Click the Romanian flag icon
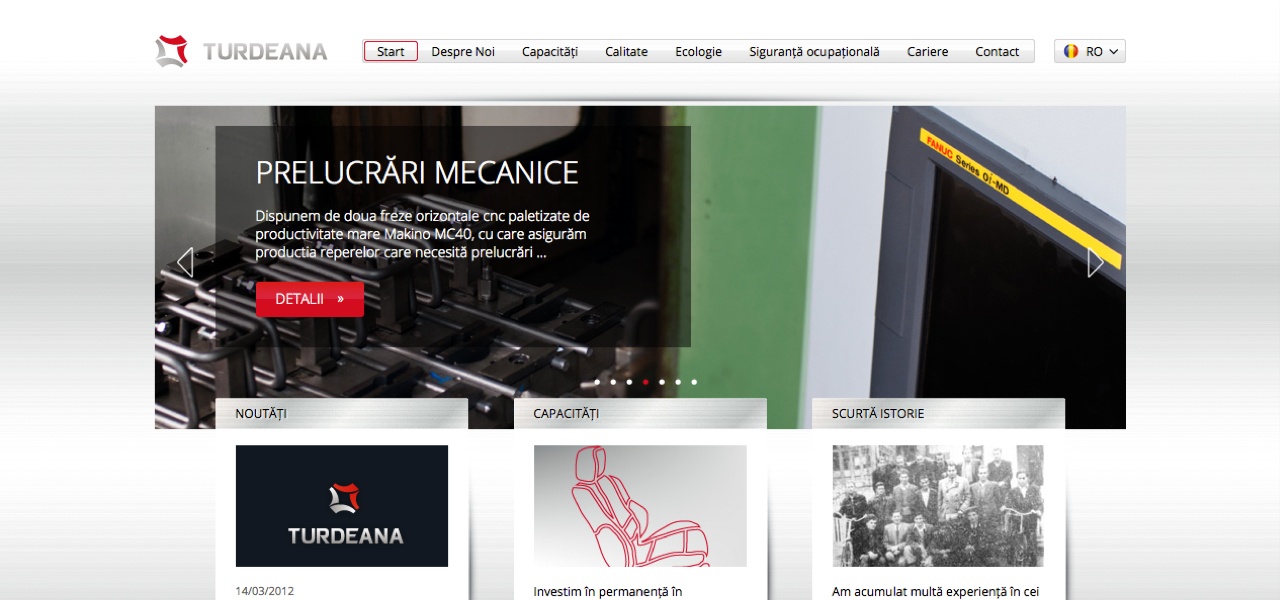 pos(1071,51)
